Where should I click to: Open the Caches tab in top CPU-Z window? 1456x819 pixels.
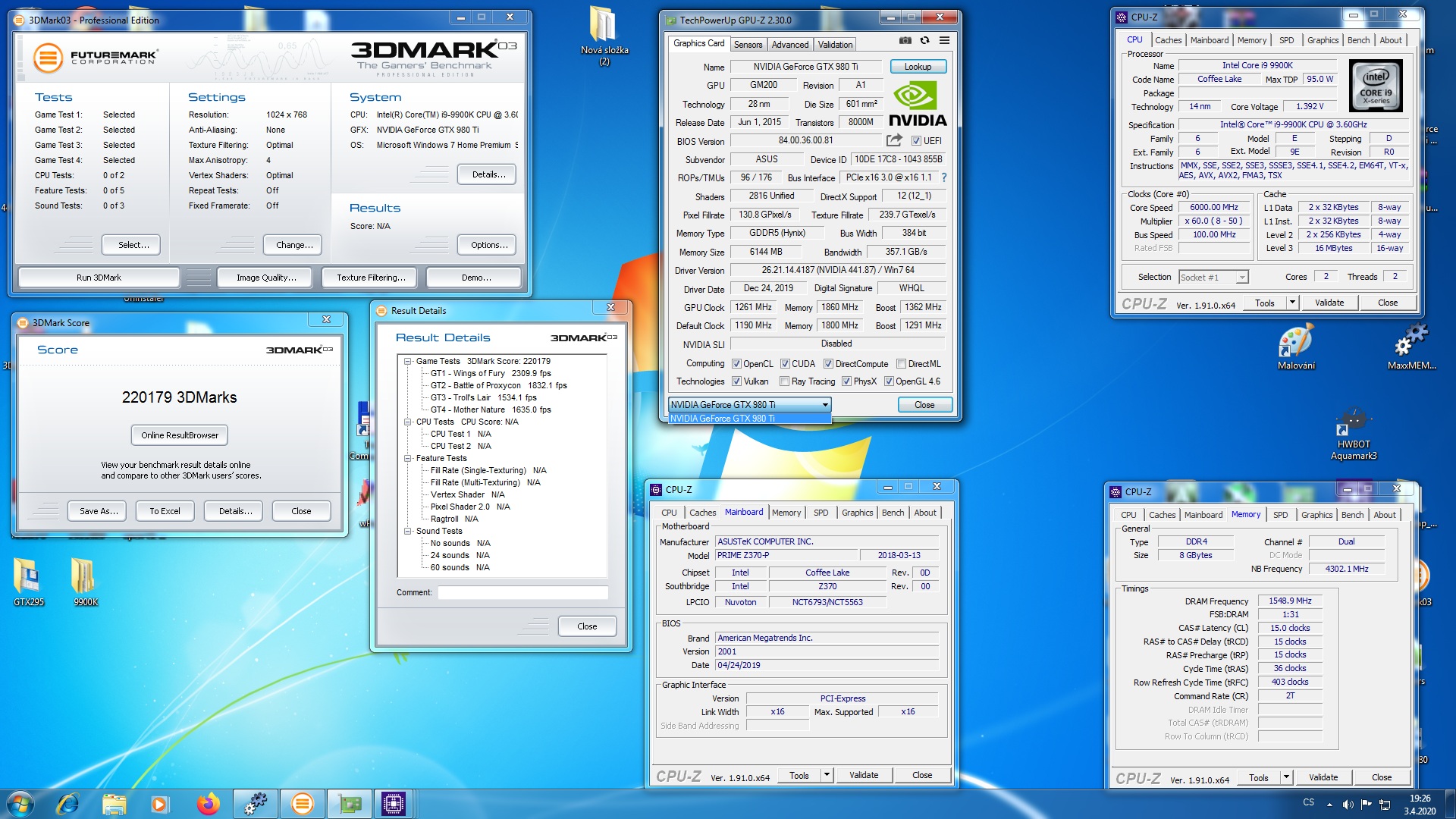(1168, 40)
